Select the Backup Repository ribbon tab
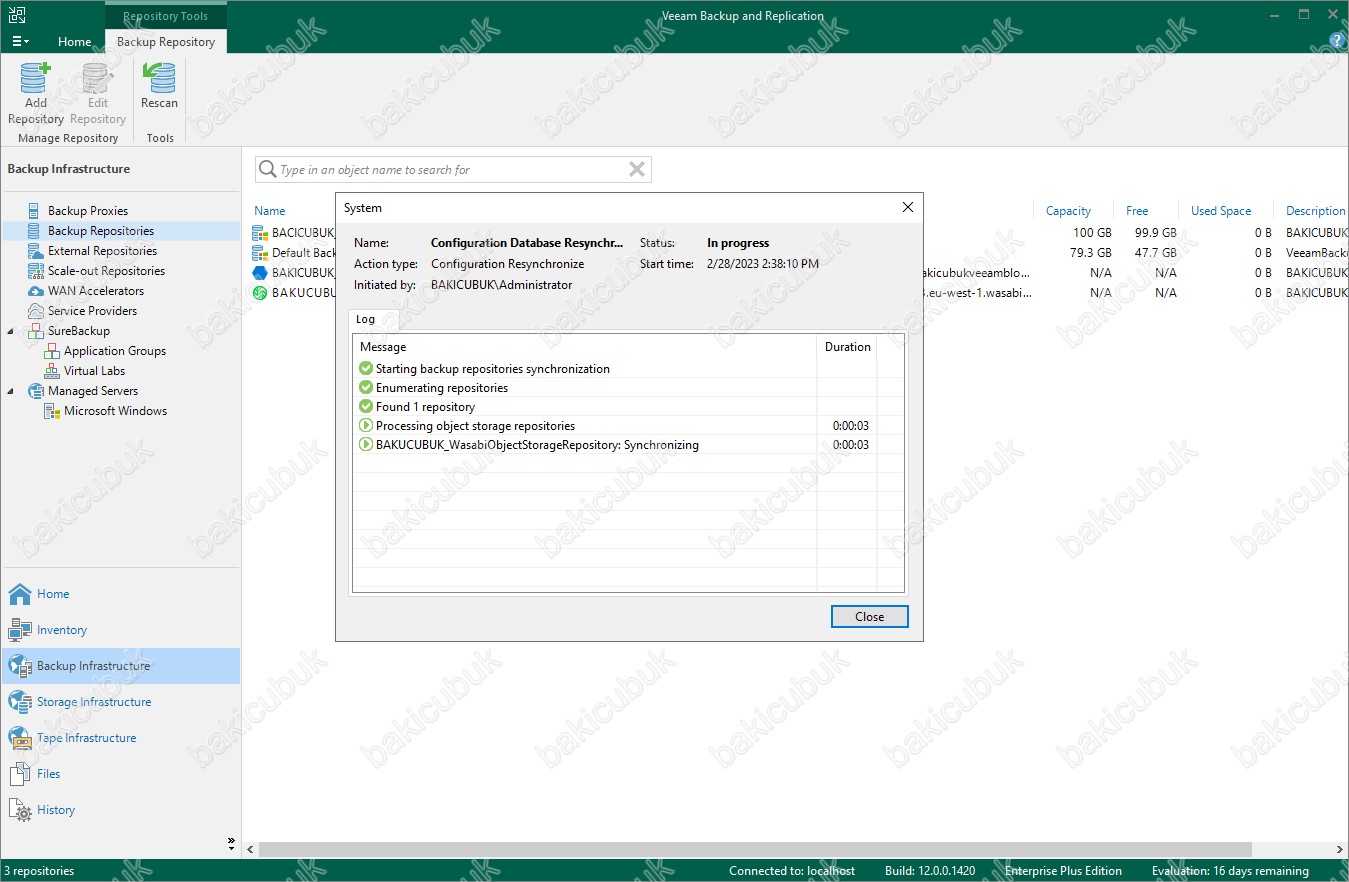 click(166, 42)
